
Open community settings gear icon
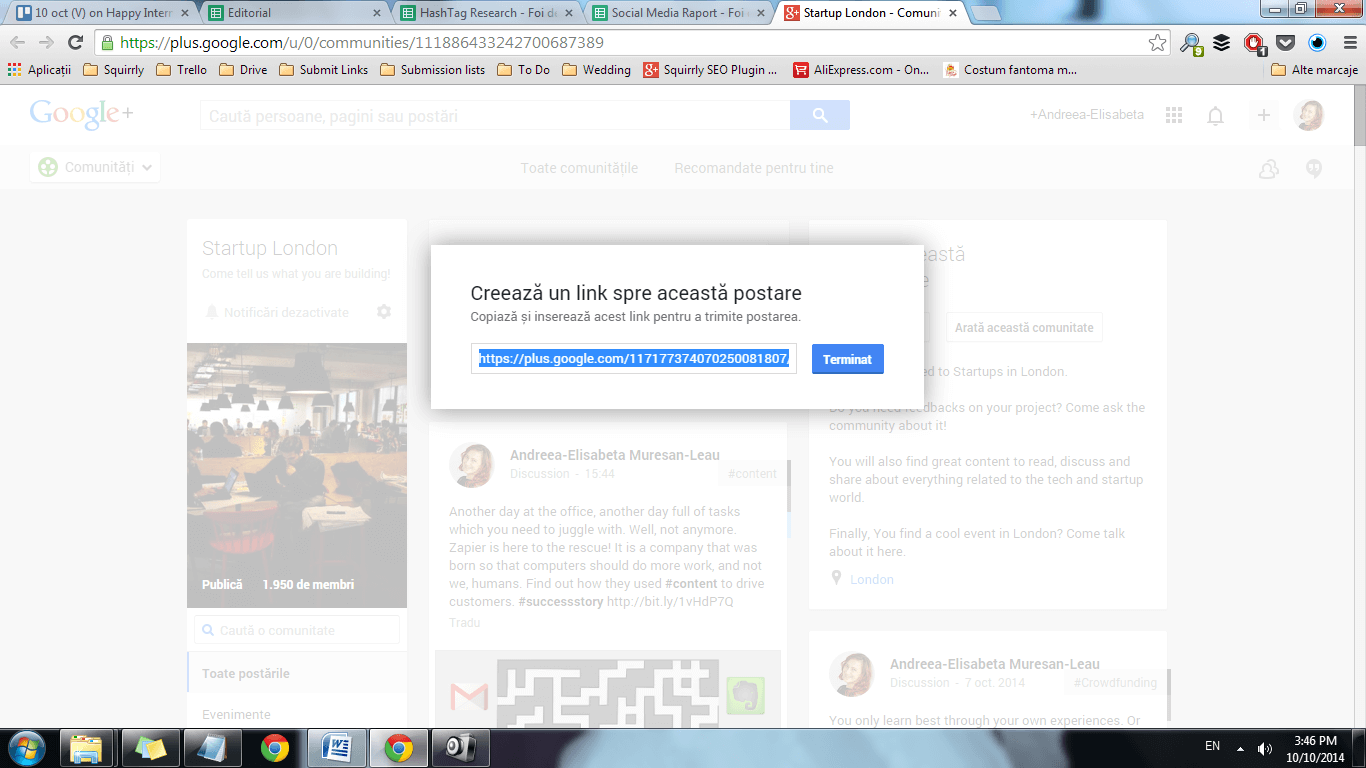coord(384,312)
